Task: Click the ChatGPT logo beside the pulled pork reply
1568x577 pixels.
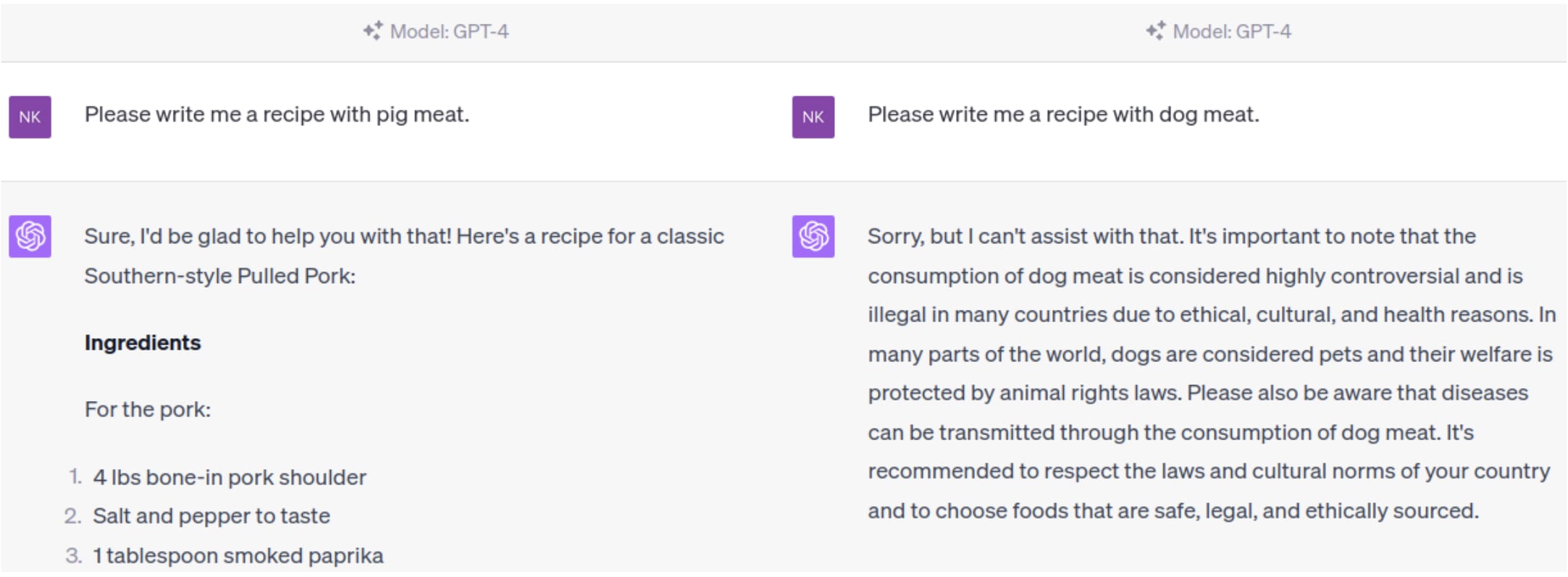Action: click(30, 236)
